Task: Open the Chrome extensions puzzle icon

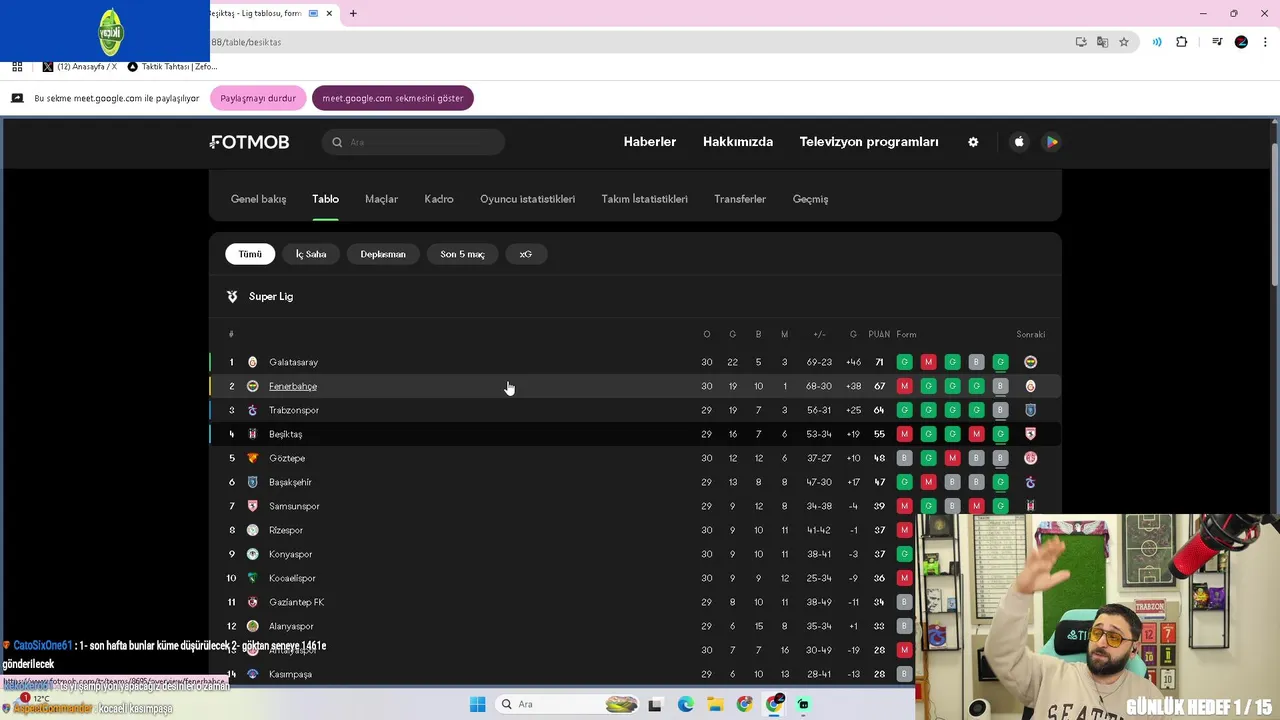Action: tap(1181, 42)
